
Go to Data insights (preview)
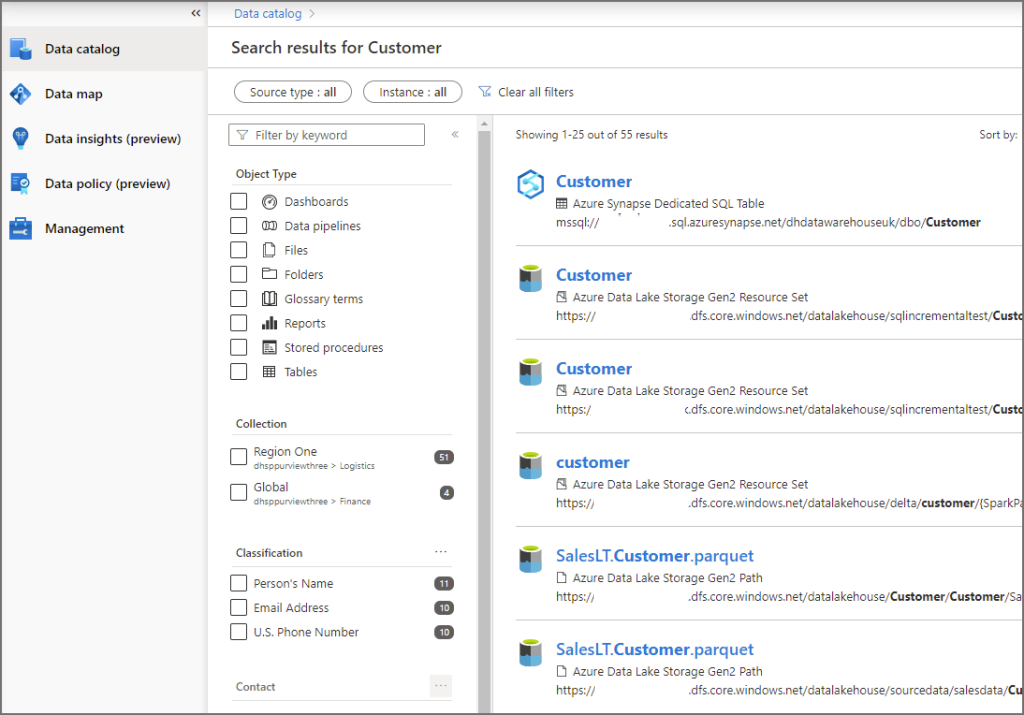pyautogui.click(x=104, y=138)
